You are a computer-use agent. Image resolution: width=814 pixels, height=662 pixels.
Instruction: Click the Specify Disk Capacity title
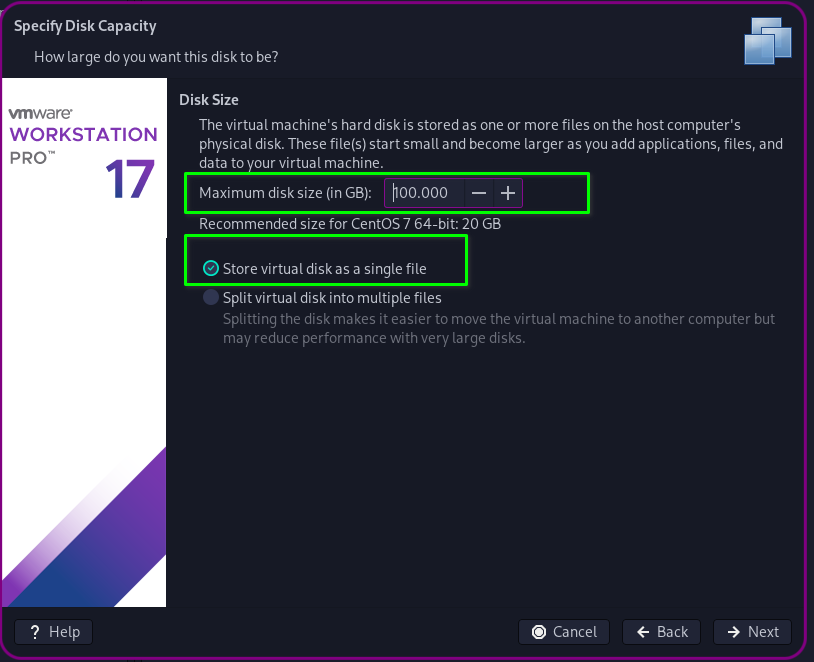pyautogui.click(x=85, y=26)
